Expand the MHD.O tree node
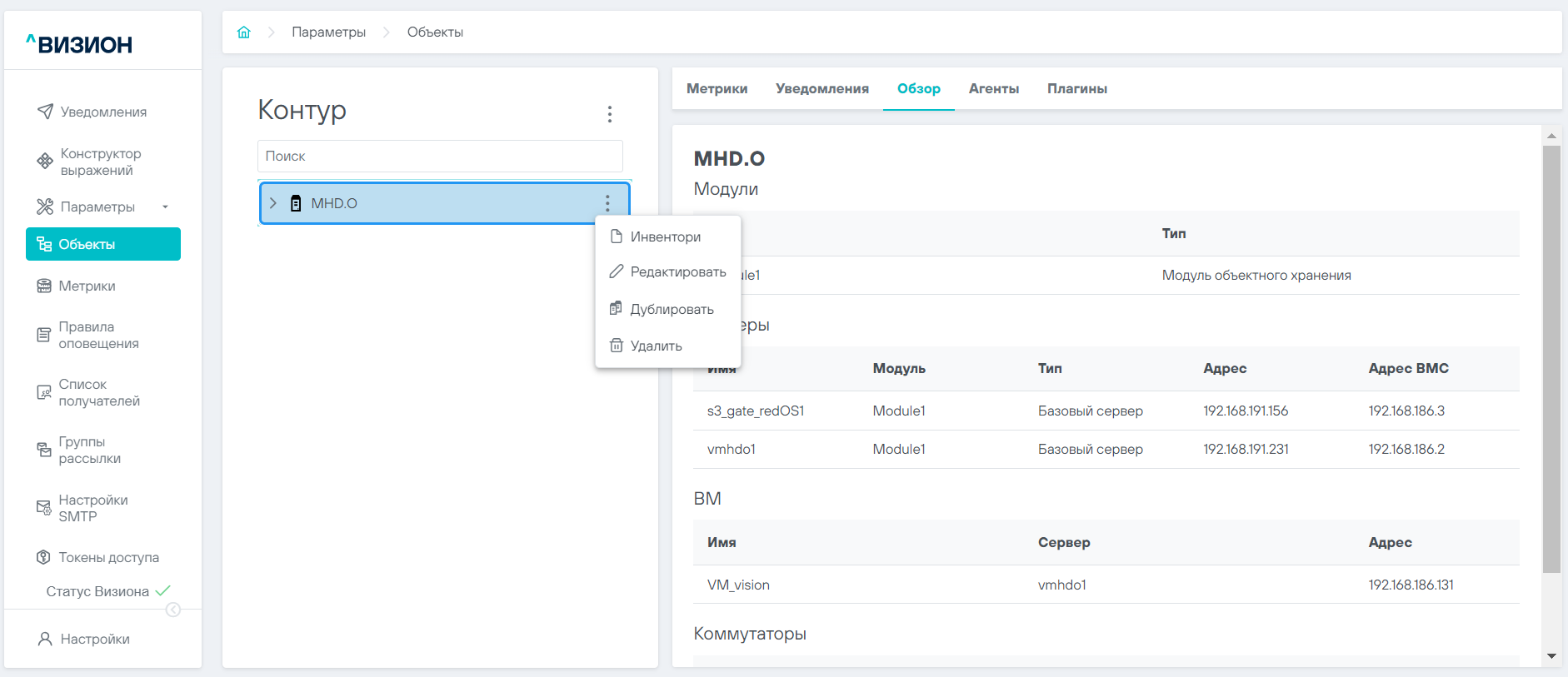The height and width of the screenshot is (677, 1568). click(x=273, y=203)
